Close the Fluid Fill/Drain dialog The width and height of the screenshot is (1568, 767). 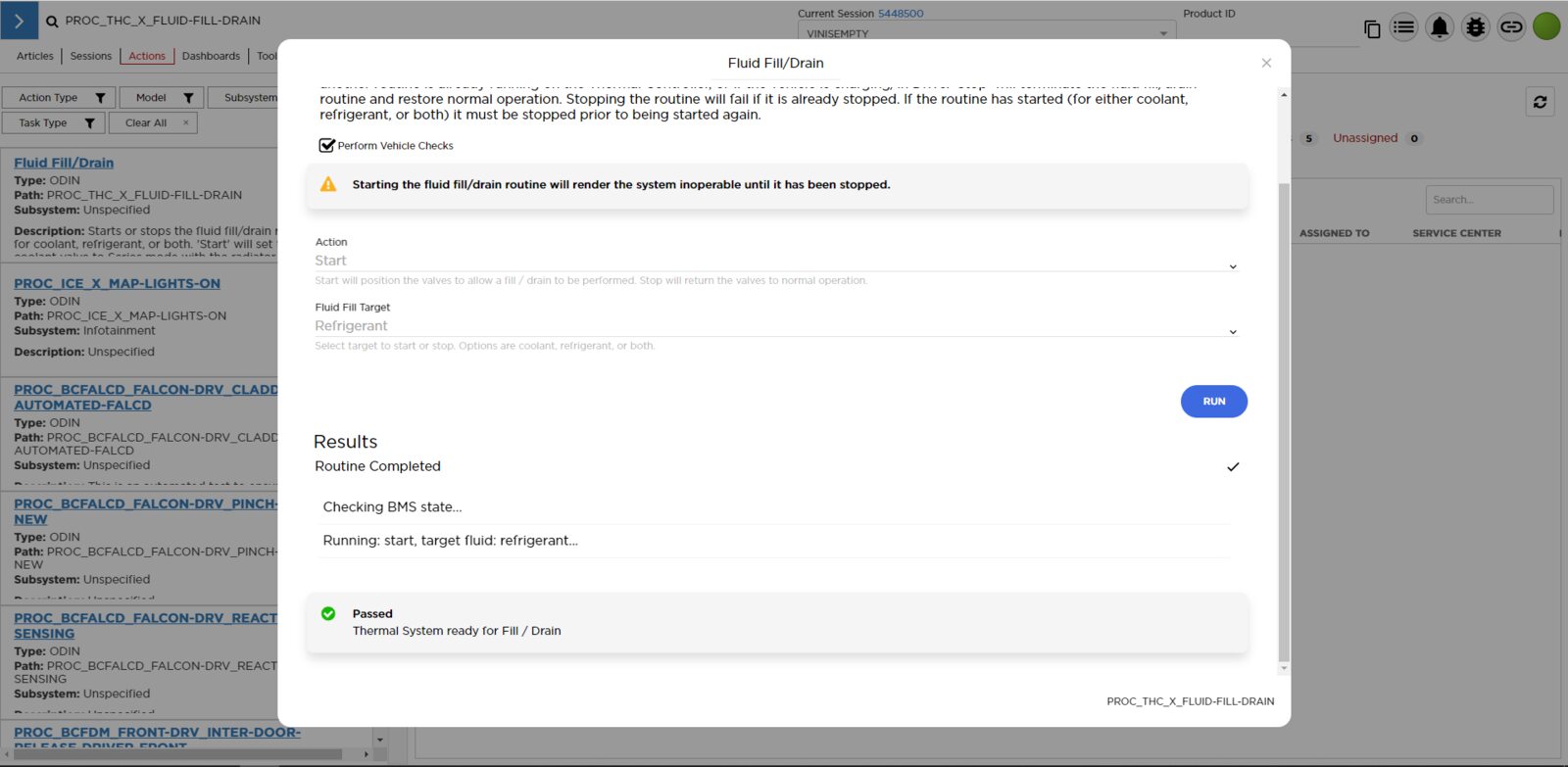point(1266,63)
